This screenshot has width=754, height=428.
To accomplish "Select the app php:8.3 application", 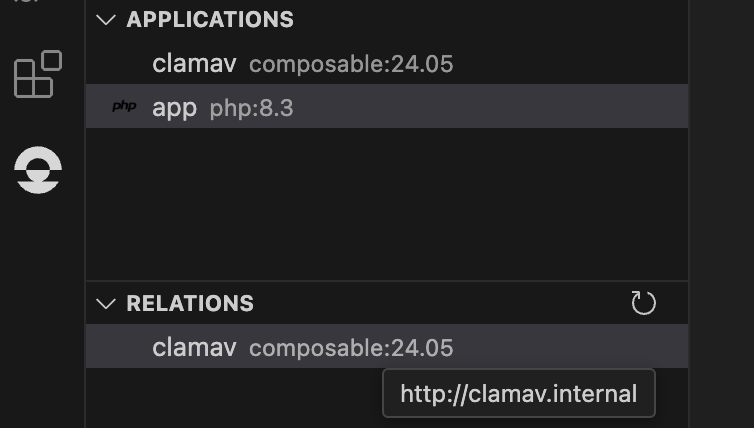I will click(x=387, y=106).
